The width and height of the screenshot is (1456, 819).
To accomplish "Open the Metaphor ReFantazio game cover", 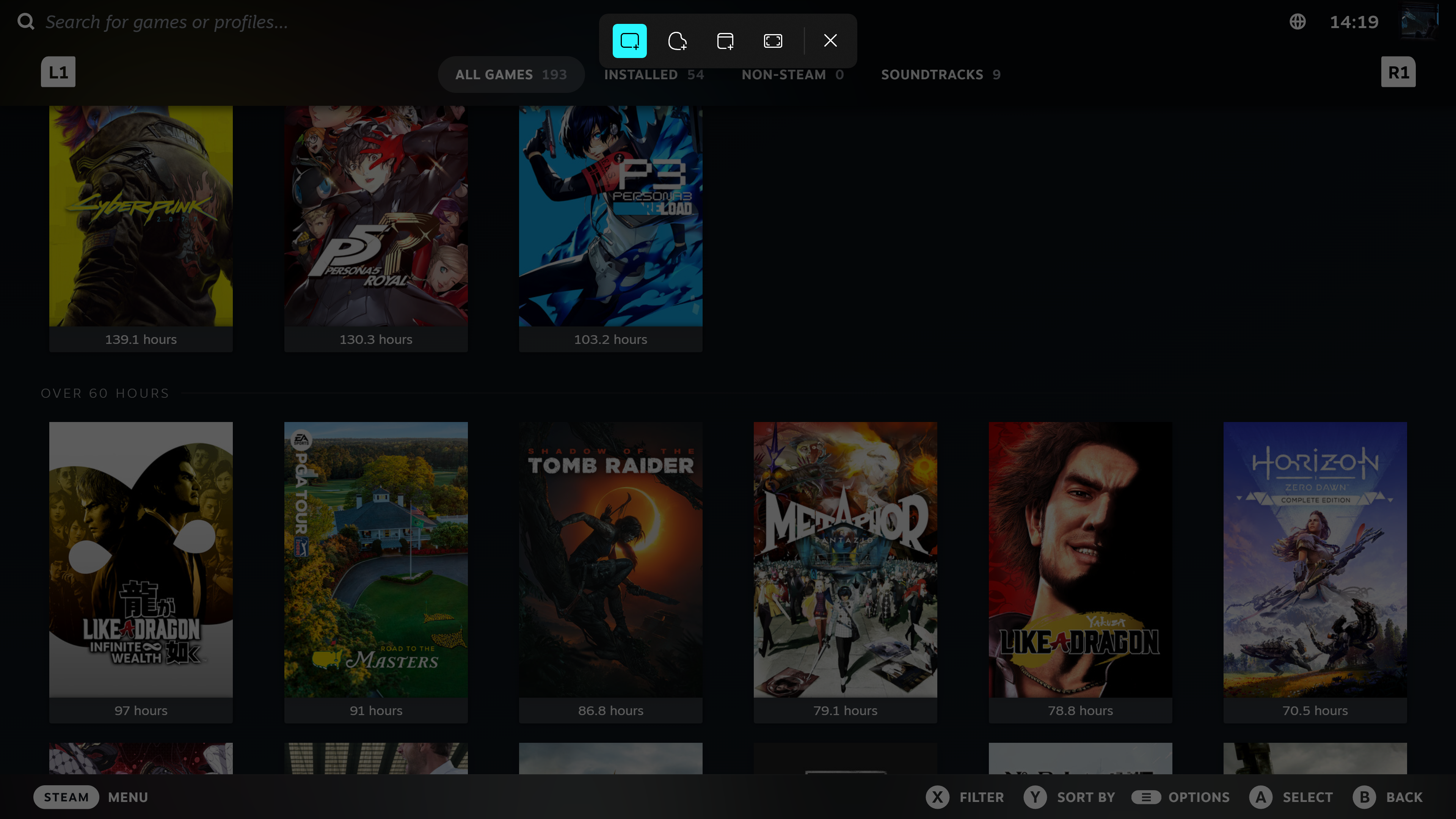I will (x=846, y=560).
